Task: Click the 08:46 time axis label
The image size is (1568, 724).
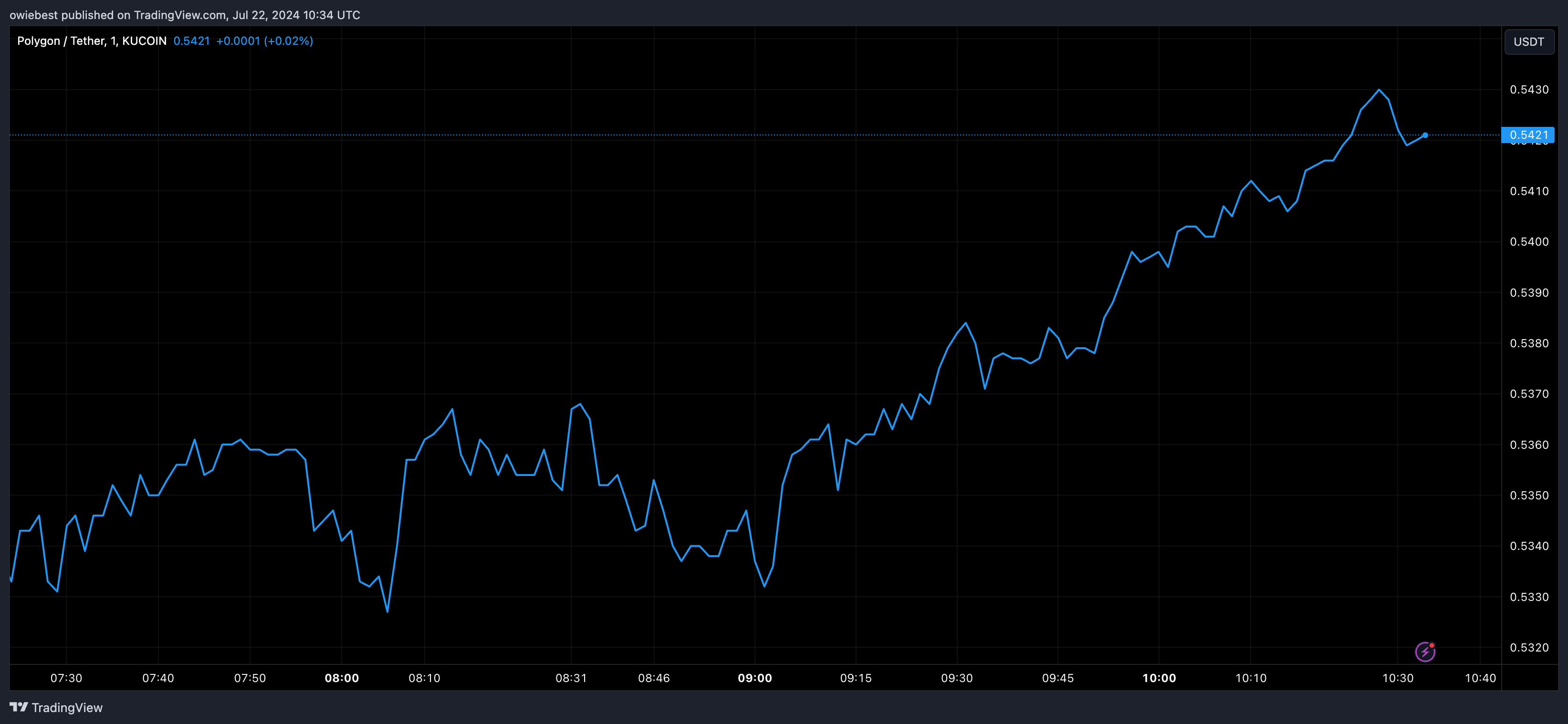Action: pos(654,678)
